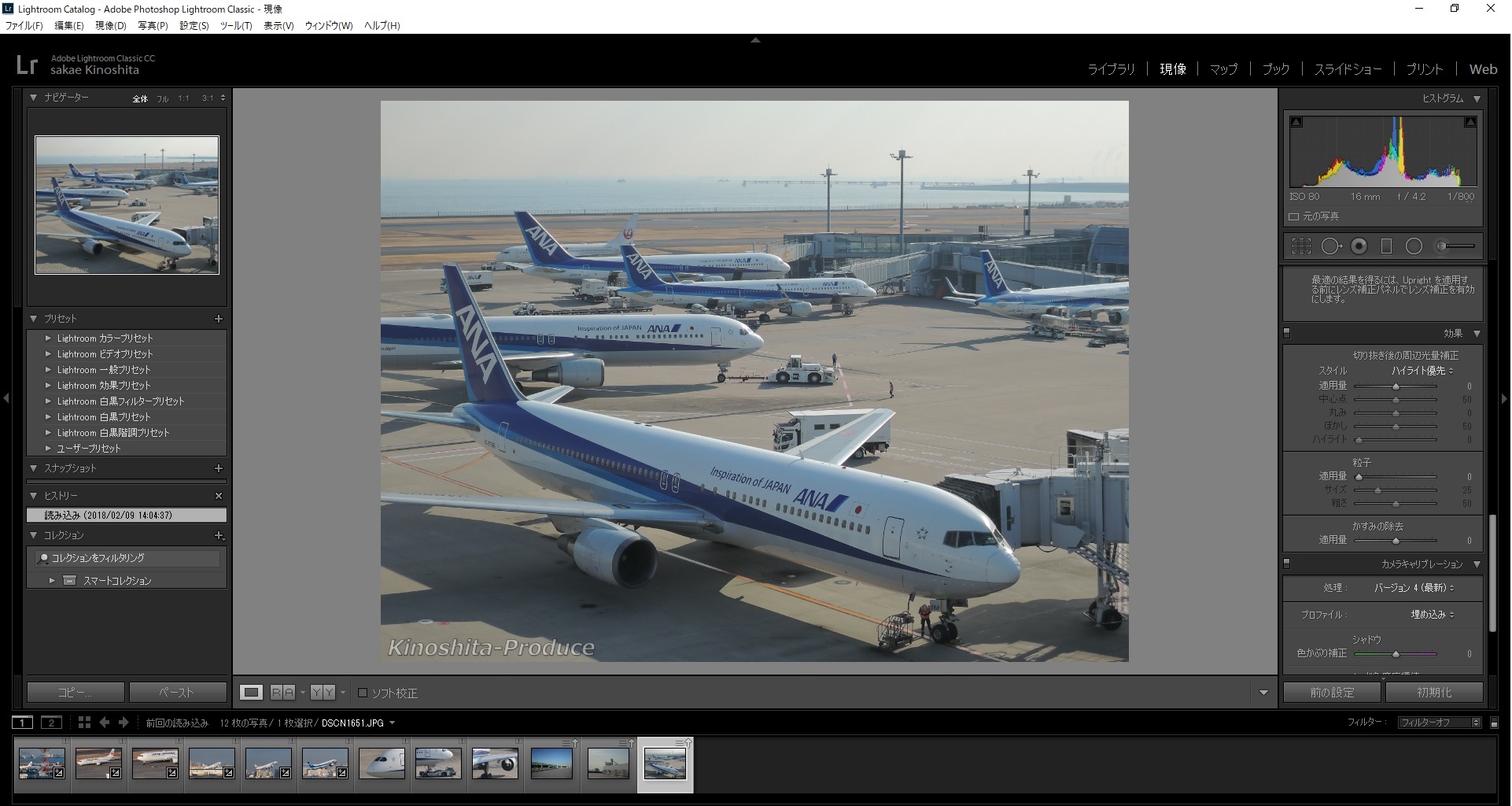Click the loupe view icon in toolbar
The width and height of the screenshot is (1512, 806).
click(251, 693)
